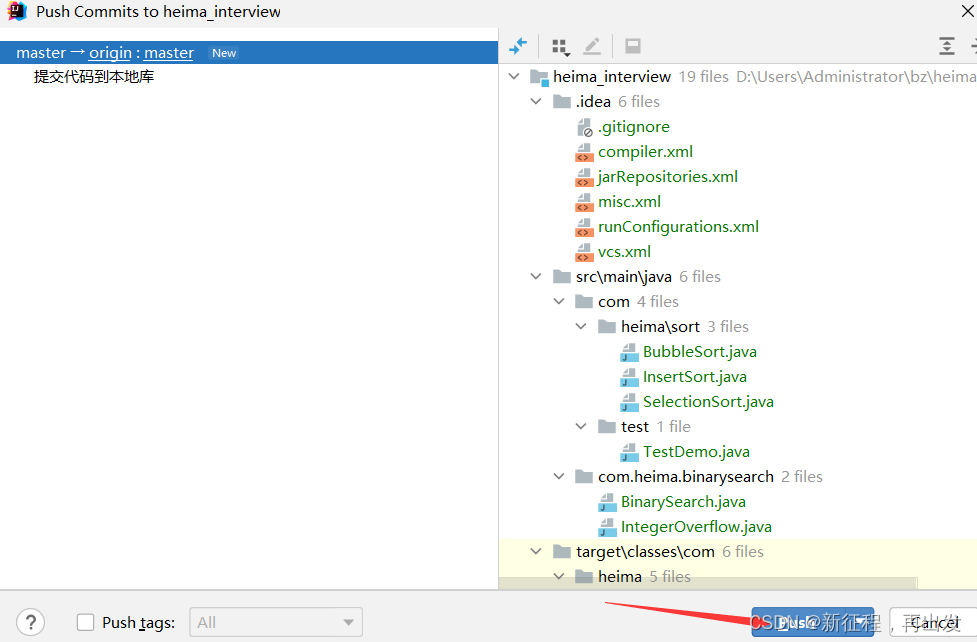Click the origin remote link
The width and height of the screenshot is (977, 642).
(x=110, y=53)
